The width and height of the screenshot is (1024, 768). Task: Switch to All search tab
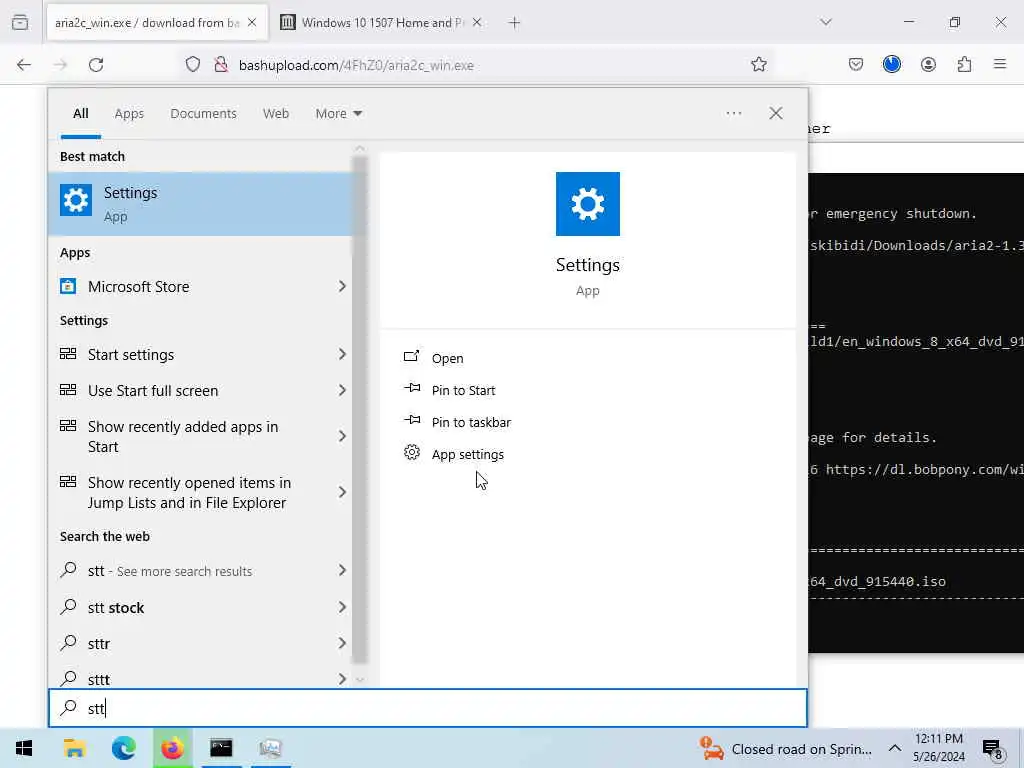(x=80, y=114)
